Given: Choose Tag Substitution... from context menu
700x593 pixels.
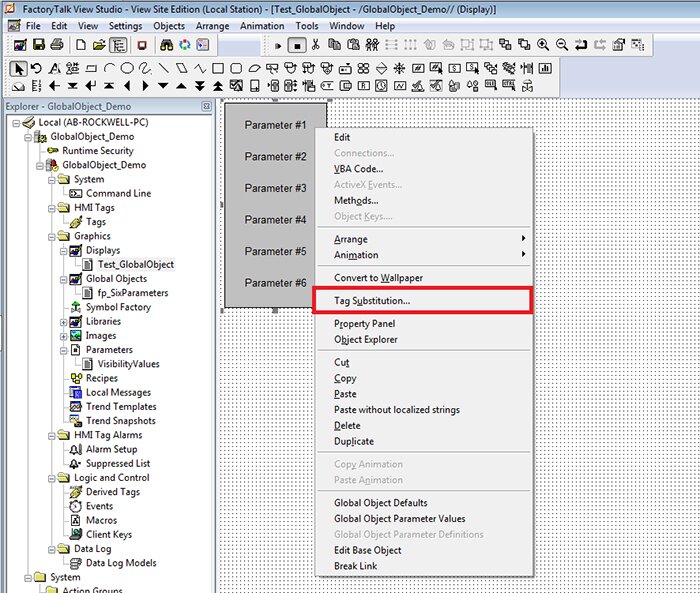Looking at the screenshot, I should point(423,301).
